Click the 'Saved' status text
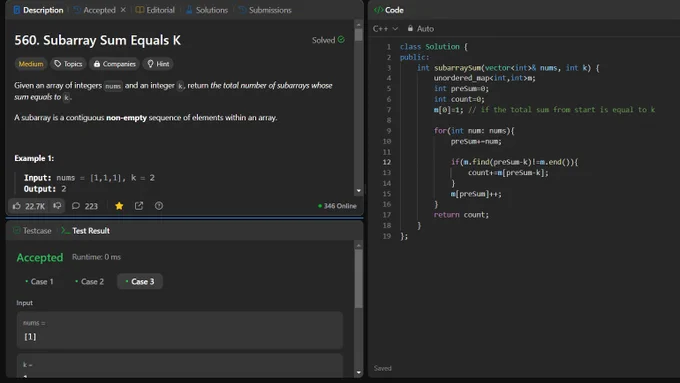The height and width of the screenshot is (383, 680). pyautogui.click(x=382, y=368)
